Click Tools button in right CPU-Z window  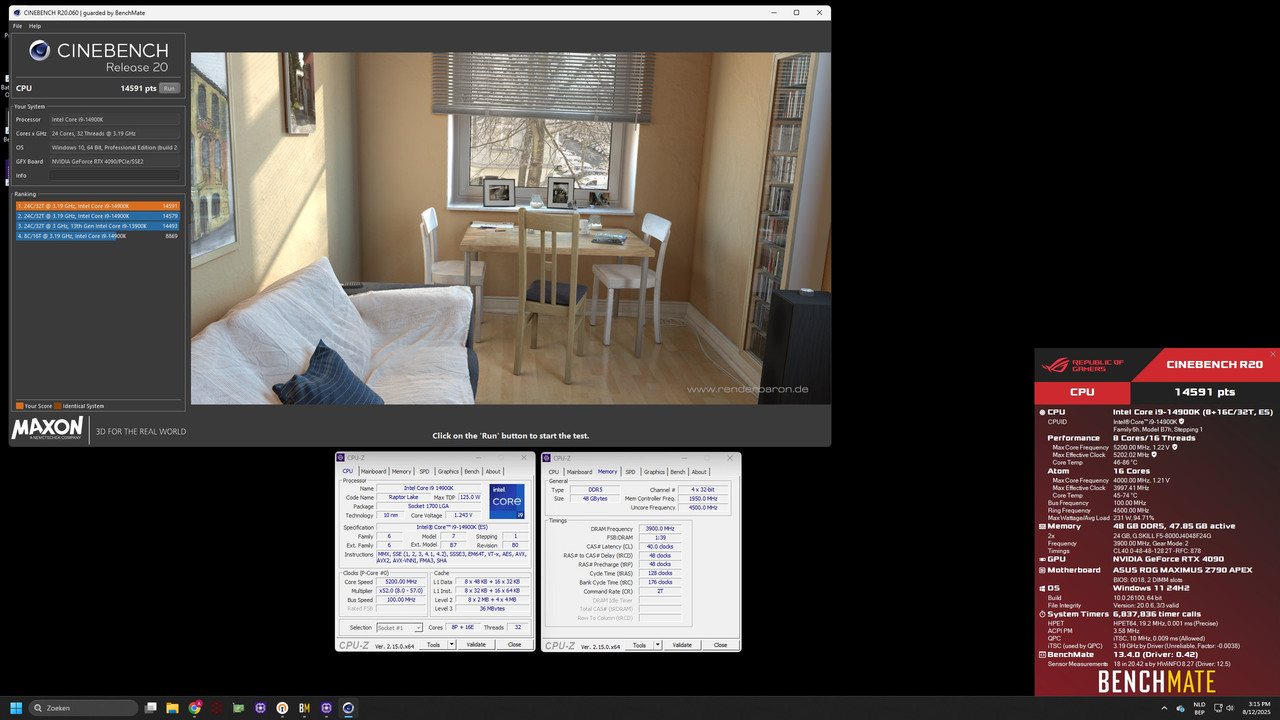point(639,645)
